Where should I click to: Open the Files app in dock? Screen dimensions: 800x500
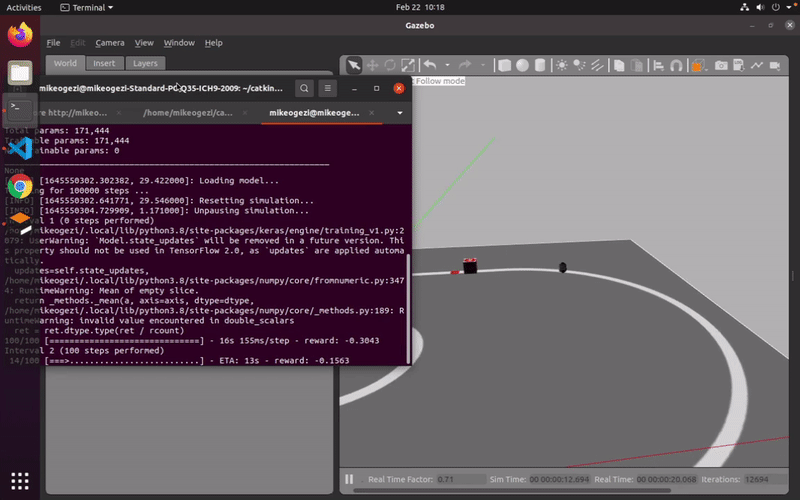[x=20, y=73]
